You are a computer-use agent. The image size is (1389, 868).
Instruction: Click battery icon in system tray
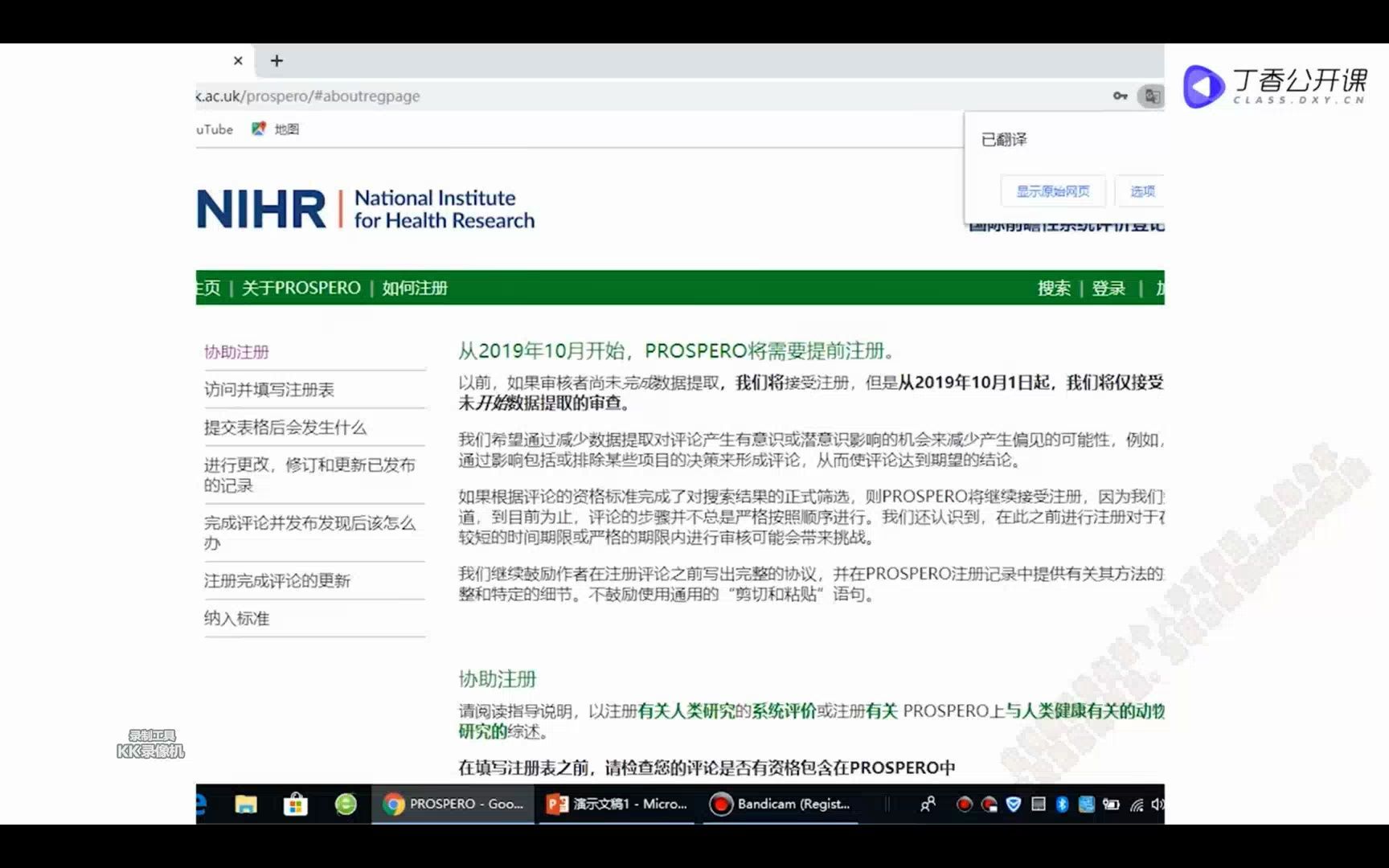1111,804
